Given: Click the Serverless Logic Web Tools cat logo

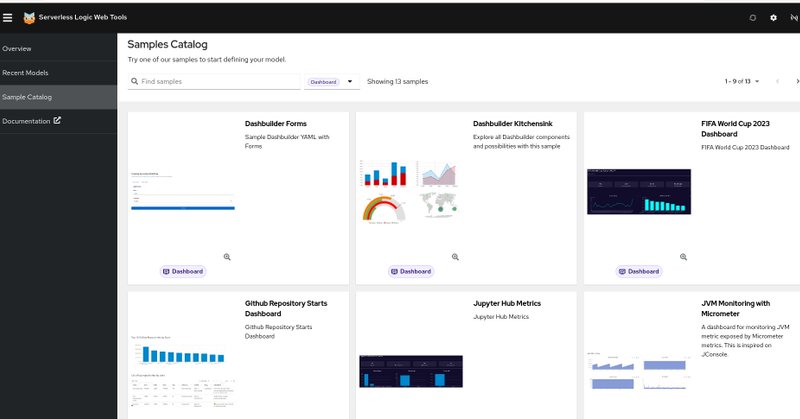Looking at the screenshot, I should click(29, 18).
